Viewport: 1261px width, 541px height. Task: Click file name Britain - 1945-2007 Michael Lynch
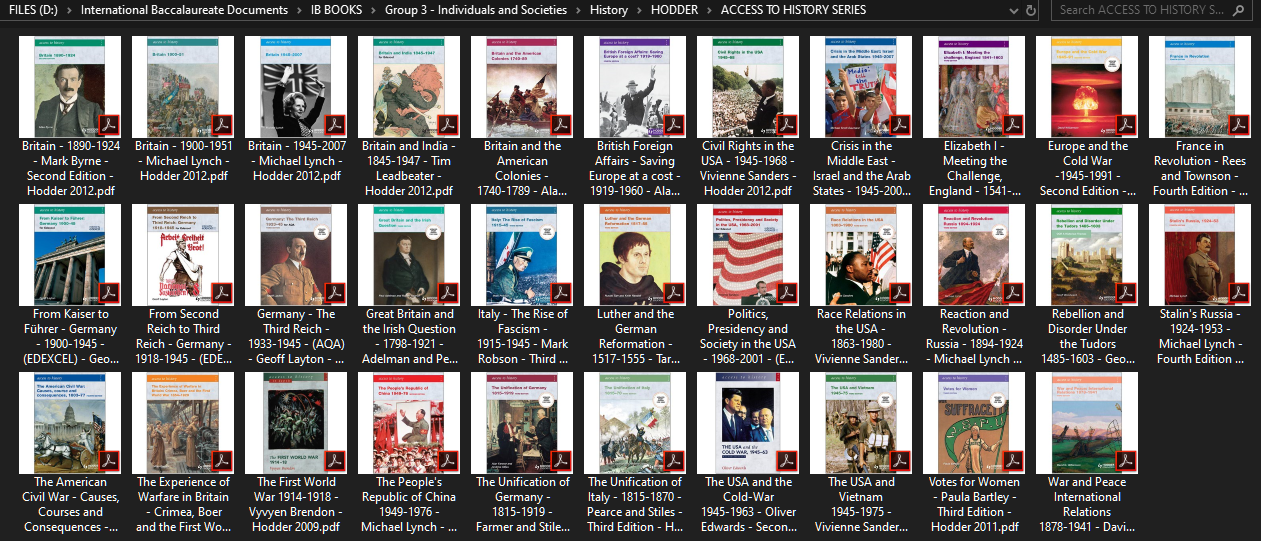coord(296,161)
